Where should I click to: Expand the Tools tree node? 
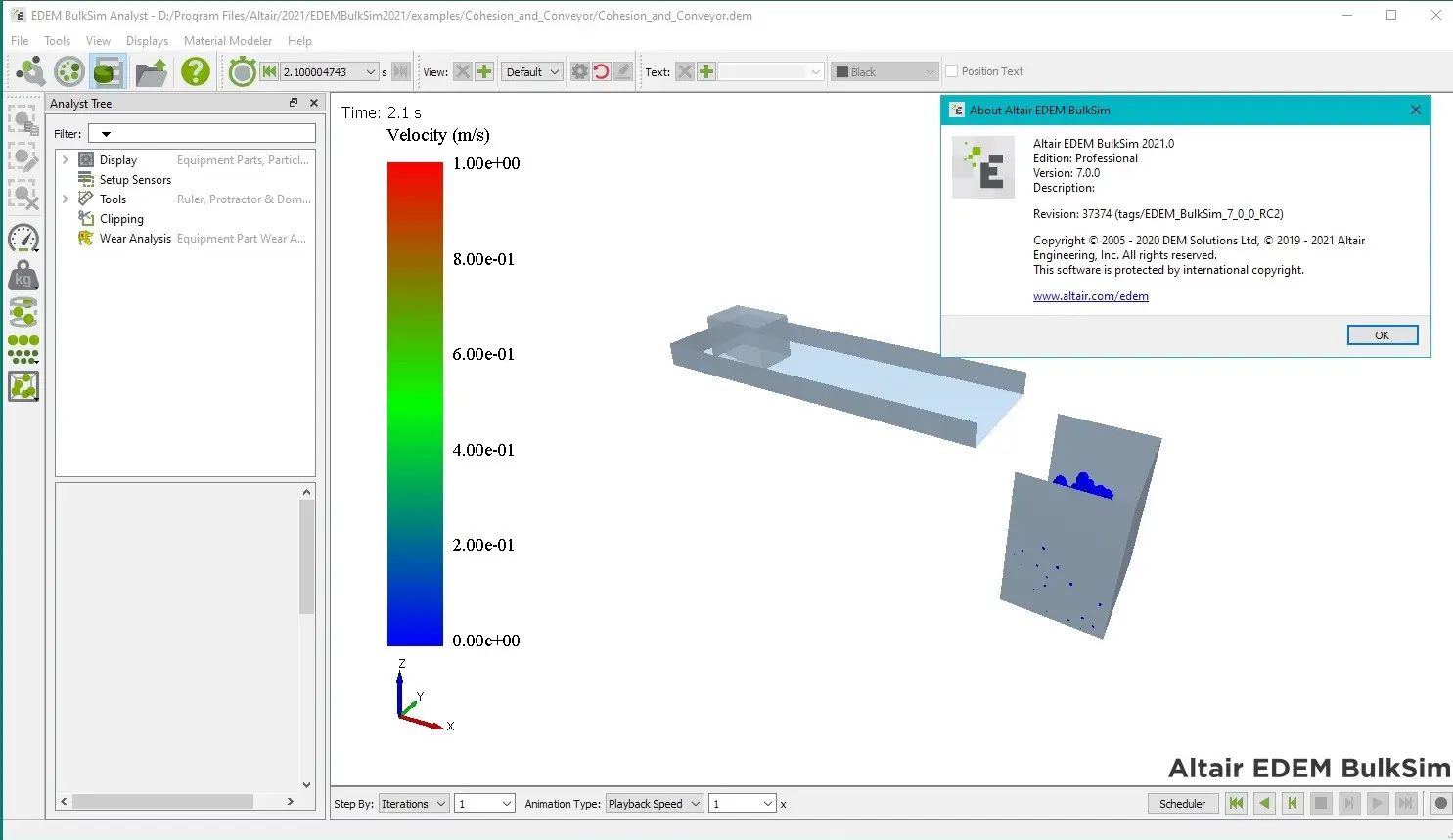pos(66,199)
